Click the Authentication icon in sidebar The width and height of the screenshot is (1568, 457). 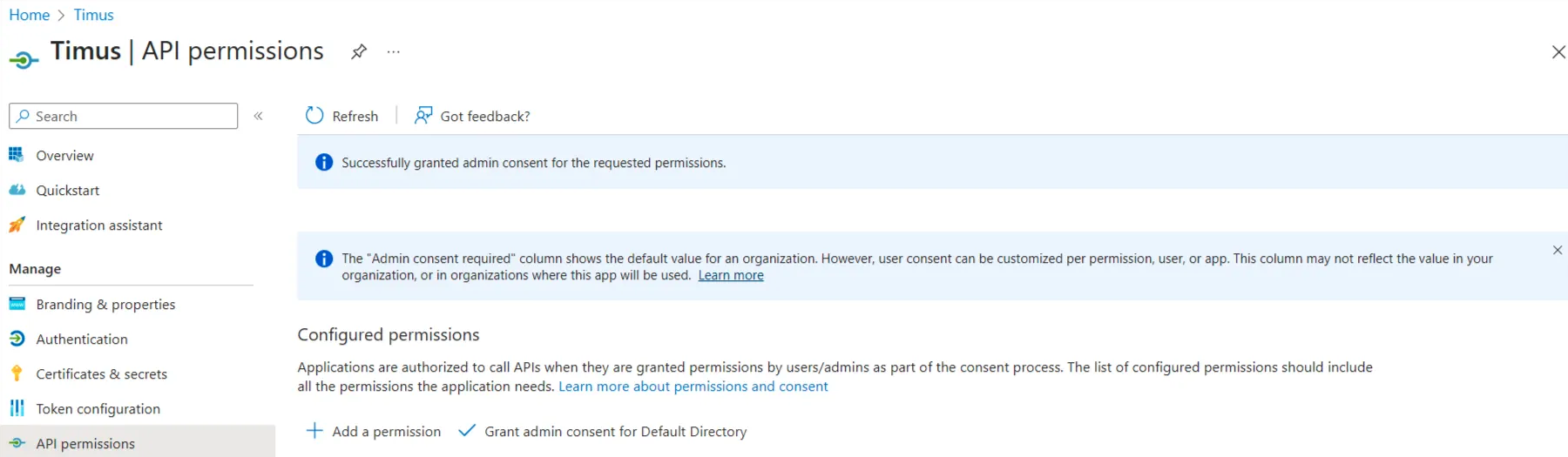pos(17,339)
